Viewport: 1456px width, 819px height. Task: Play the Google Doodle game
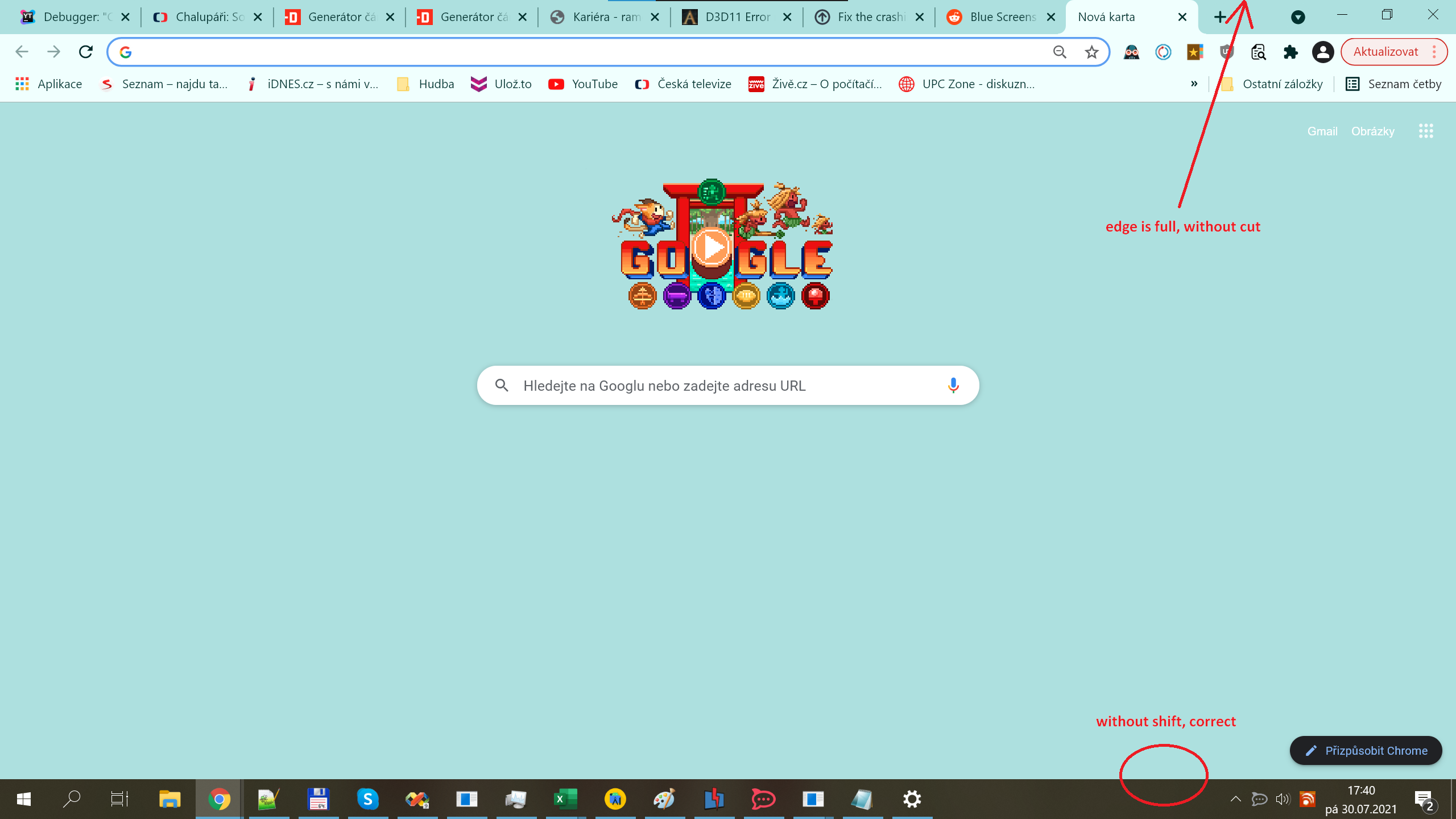711,247
